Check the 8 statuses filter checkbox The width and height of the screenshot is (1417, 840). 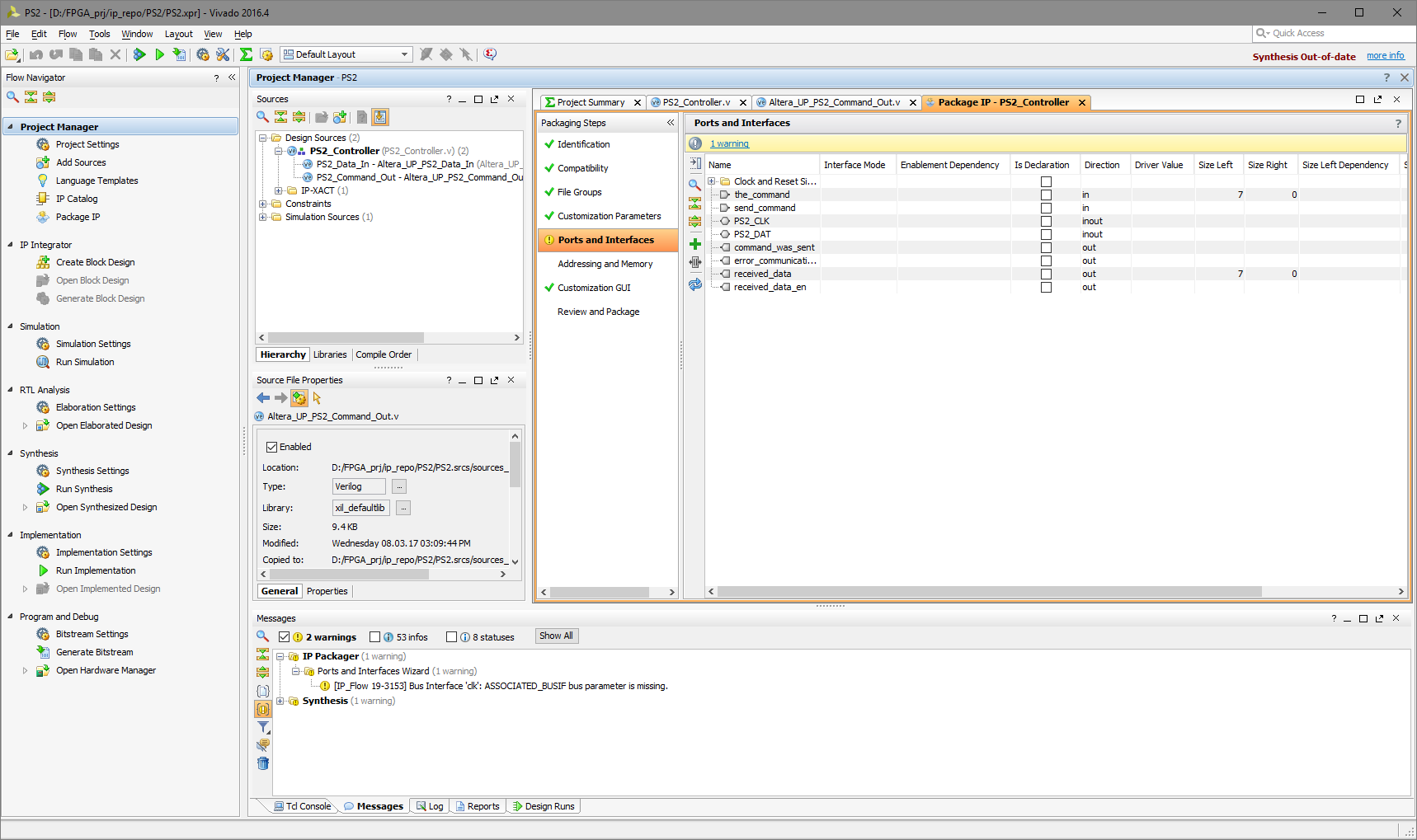(x=451, y=637)
